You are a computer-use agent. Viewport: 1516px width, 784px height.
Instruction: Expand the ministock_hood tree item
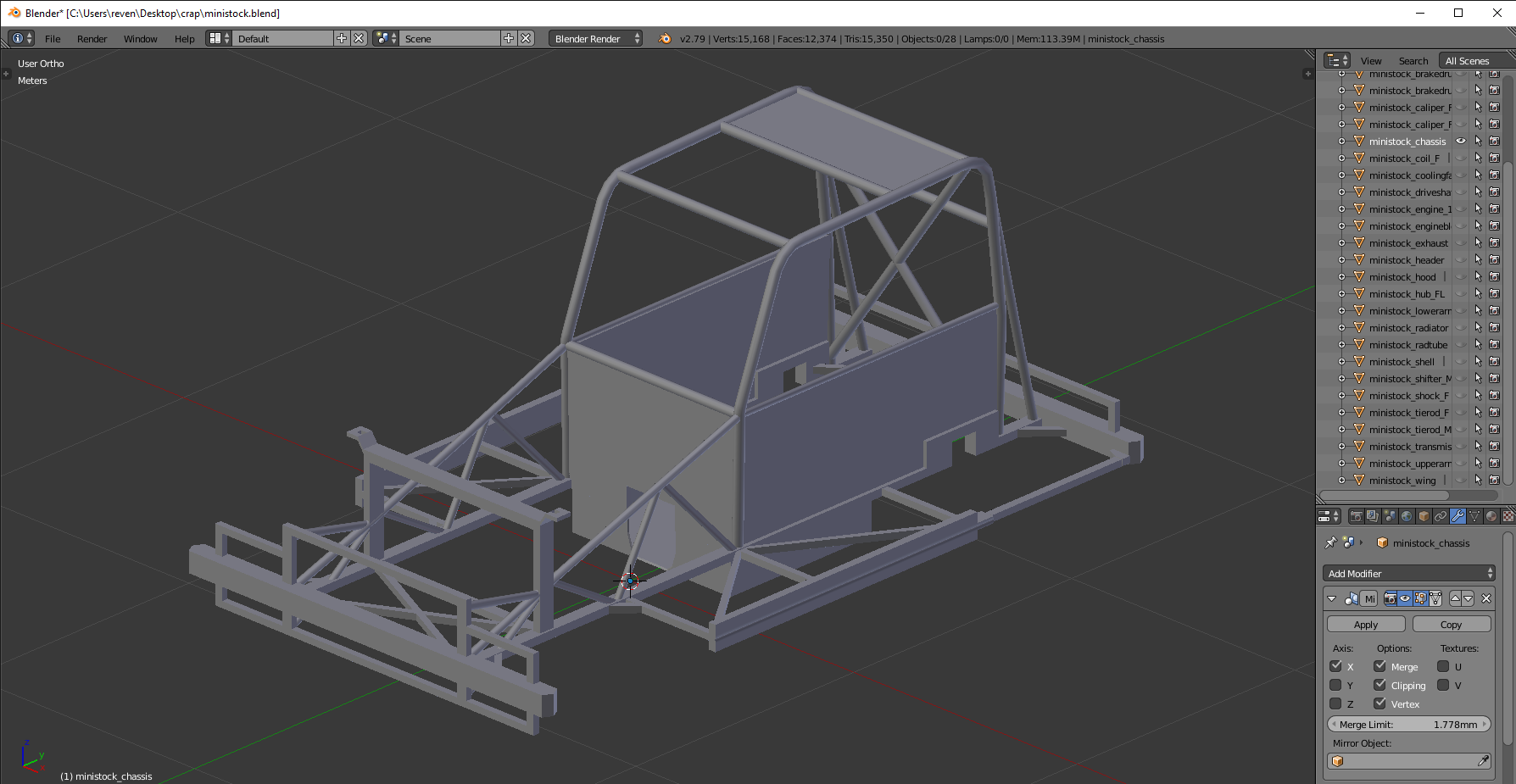pyautogui.click(x=1341, y=277)
